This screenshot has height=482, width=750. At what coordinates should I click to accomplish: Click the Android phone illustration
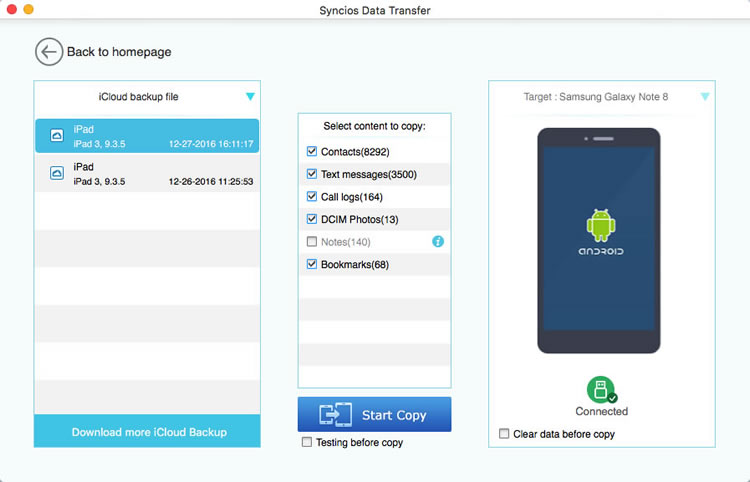tap(598, 241)
